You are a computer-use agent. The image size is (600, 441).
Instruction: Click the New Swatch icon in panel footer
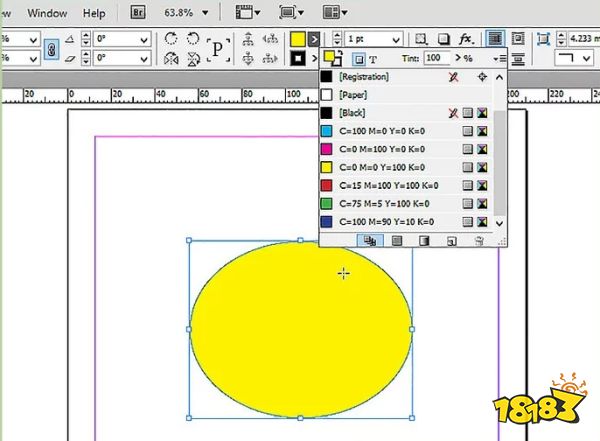(x=451, y=241)
